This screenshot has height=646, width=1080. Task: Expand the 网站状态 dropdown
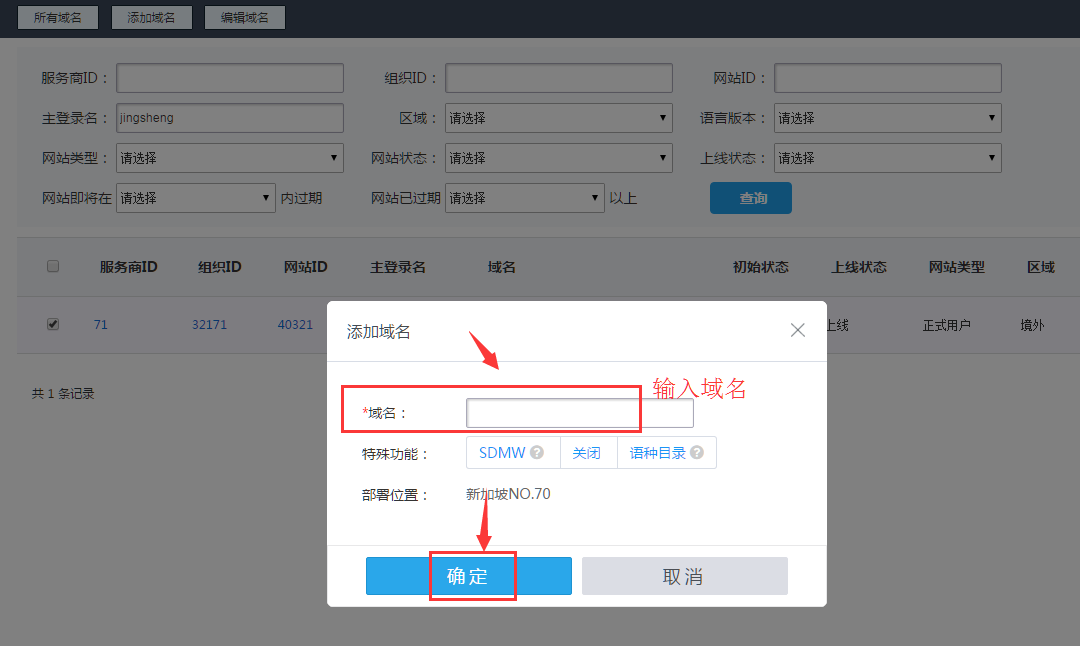tap(558, 158)
